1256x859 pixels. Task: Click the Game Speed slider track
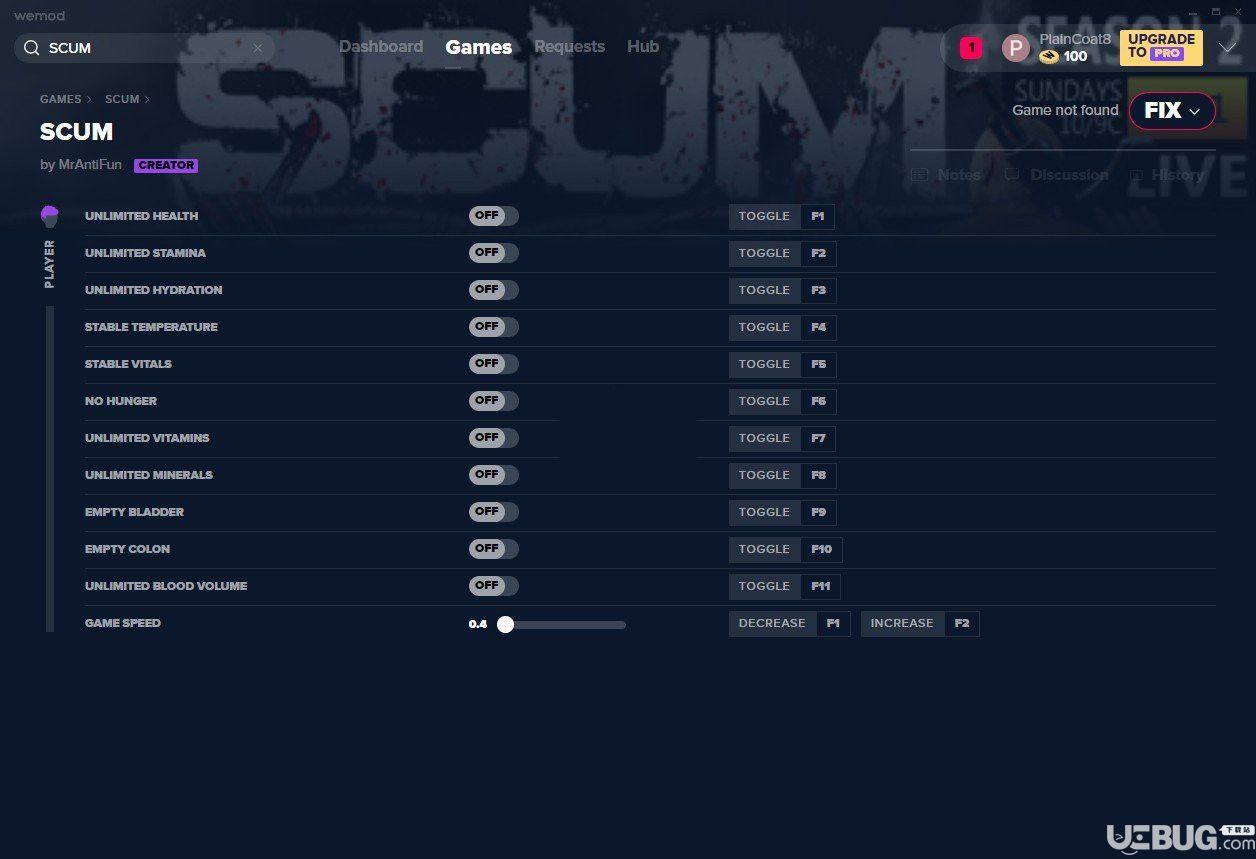tap(562, 625)
